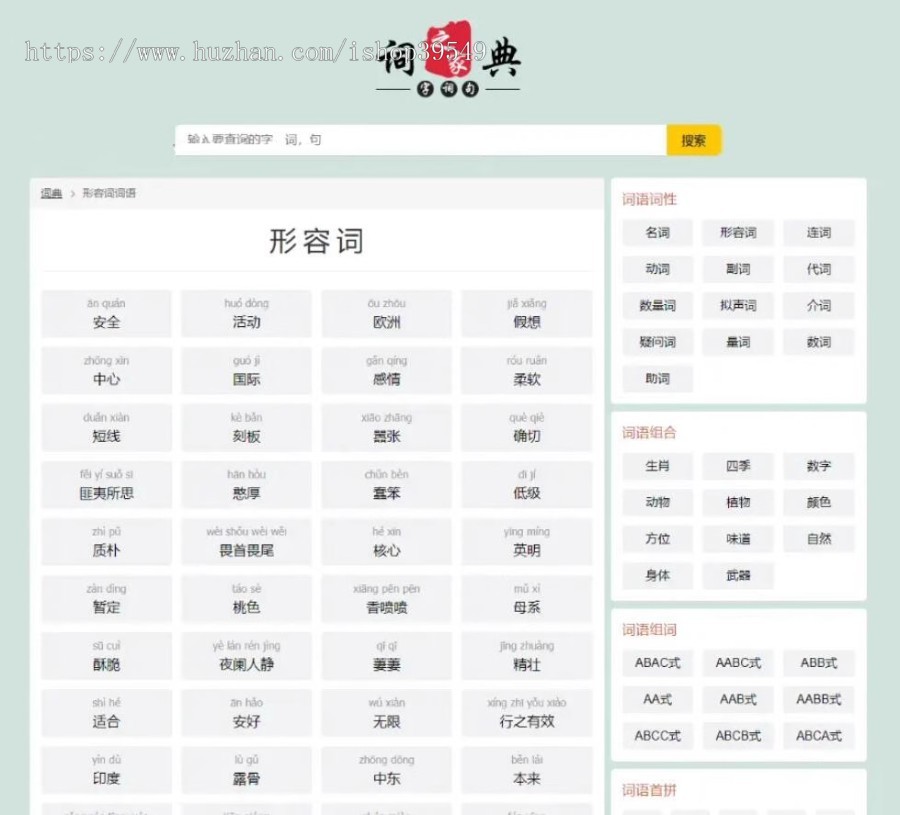Open the 露骨 word card
Viewport: 900px width, 815px height.
click(246, 770)
